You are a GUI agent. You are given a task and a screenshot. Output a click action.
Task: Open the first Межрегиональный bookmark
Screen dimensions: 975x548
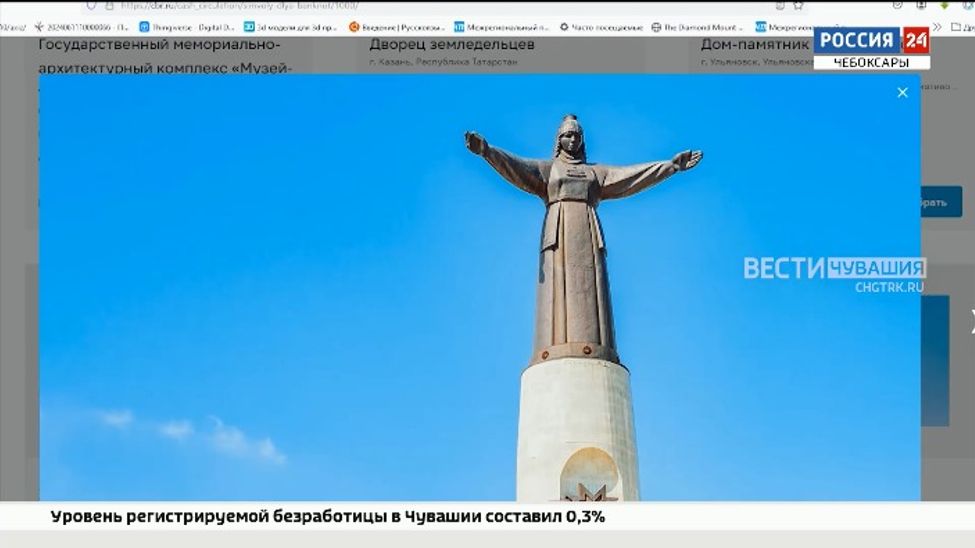coord(501,27)
